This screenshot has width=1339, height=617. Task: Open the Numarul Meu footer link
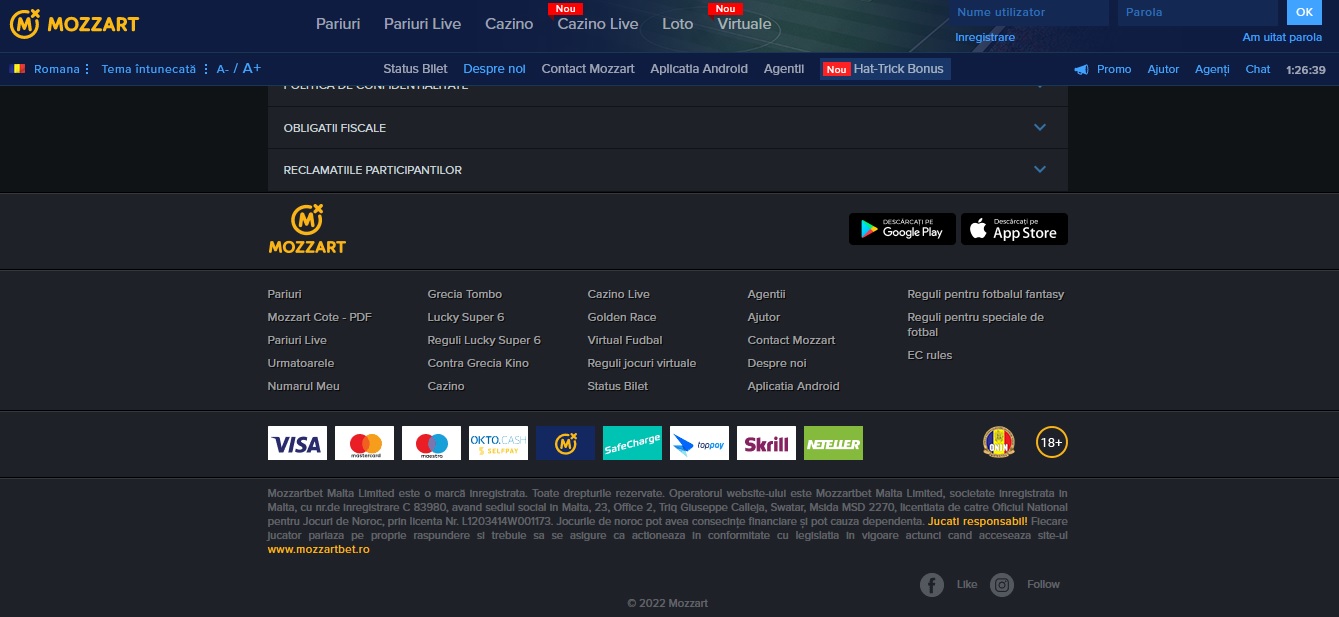coord(304,386)
